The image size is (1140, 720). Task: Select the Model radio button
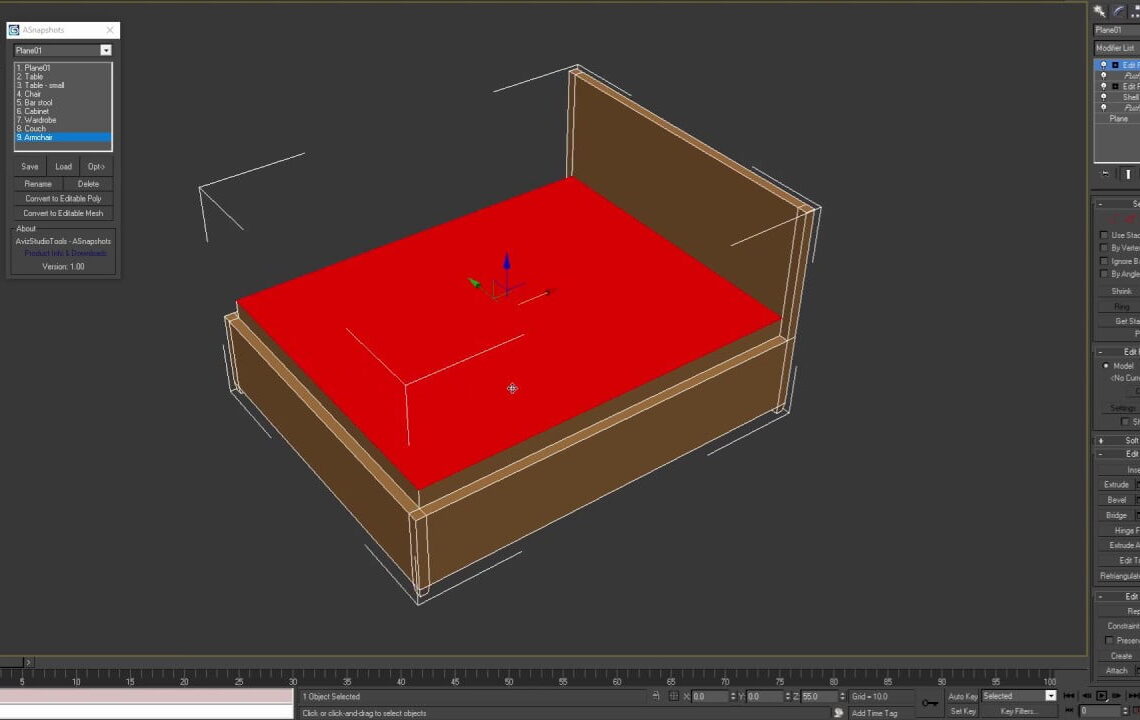(x=1106, y=366)
